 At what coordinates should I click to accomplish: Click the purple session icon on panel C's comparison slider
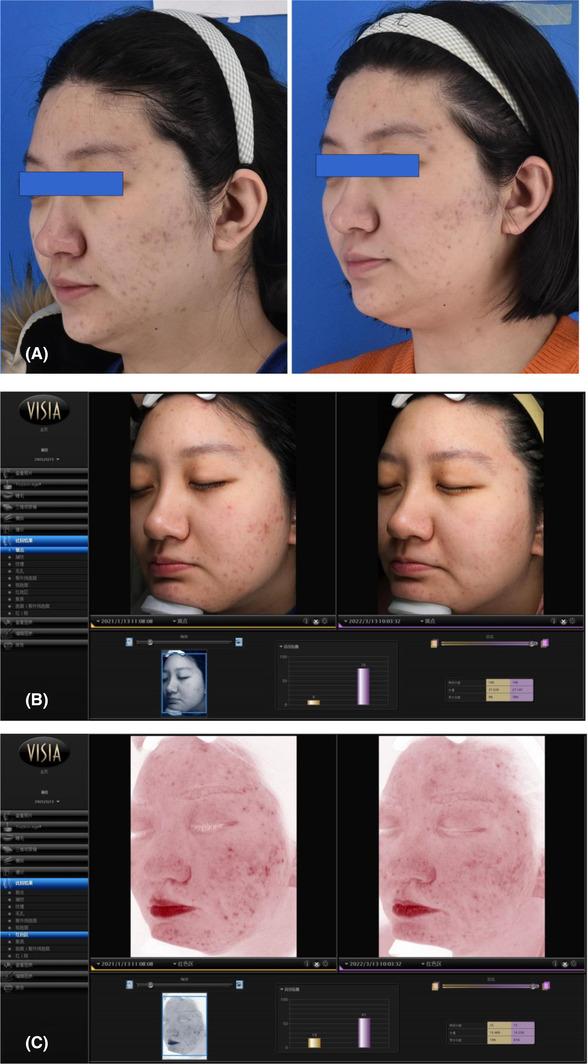(545, 985)
